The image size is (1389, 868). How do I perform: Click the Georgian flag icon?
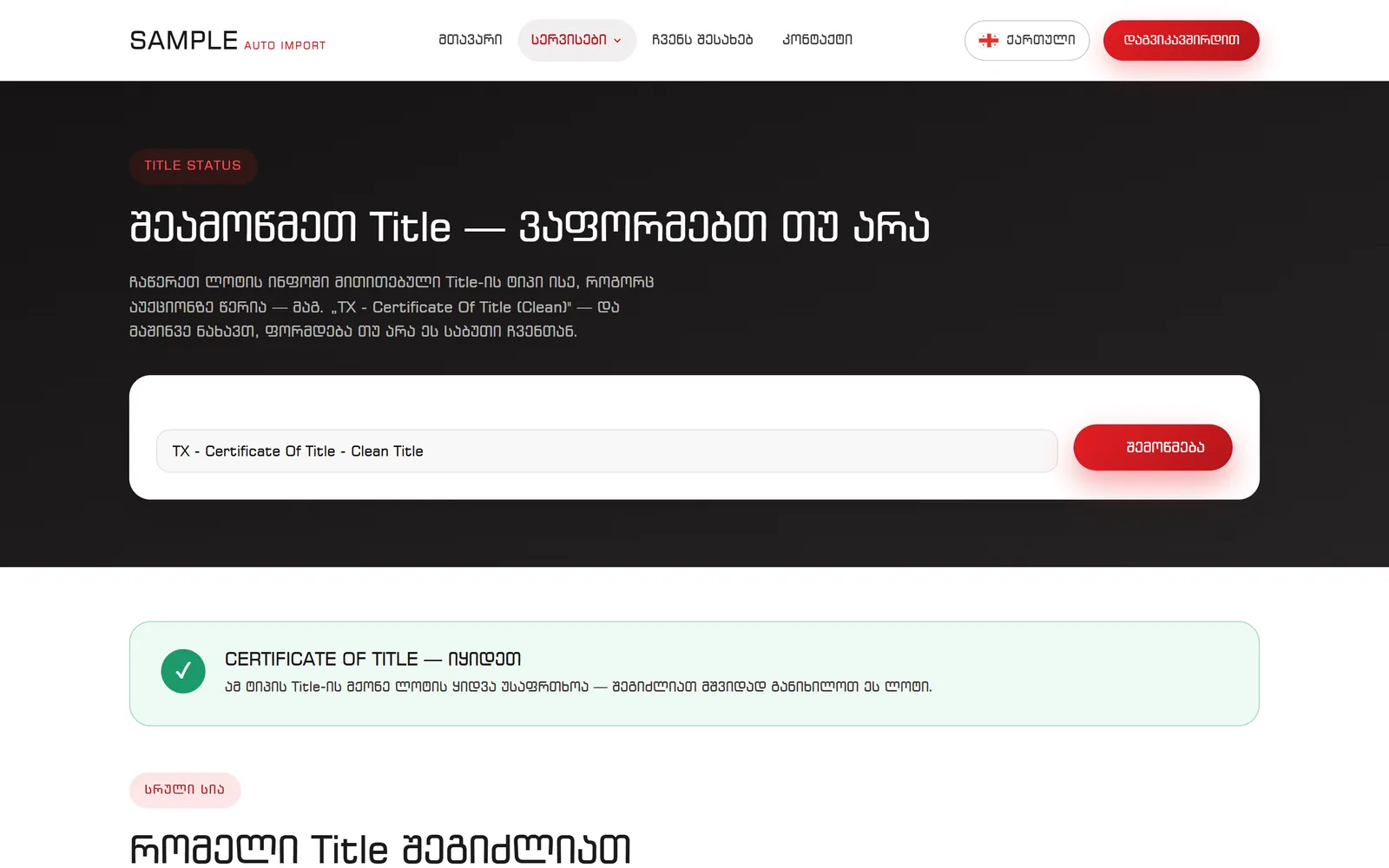pos(989,40)
